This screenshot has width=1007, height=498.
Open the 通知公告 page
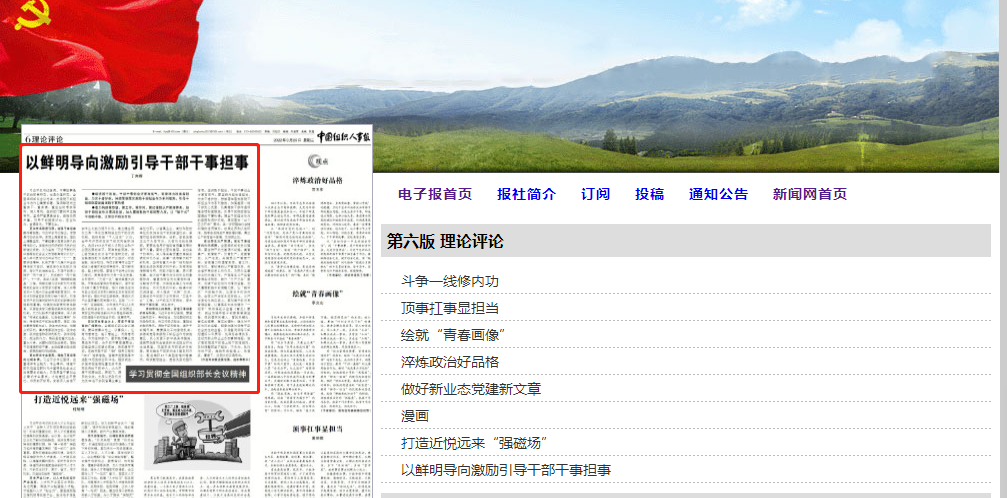click(x=719, y=194)
